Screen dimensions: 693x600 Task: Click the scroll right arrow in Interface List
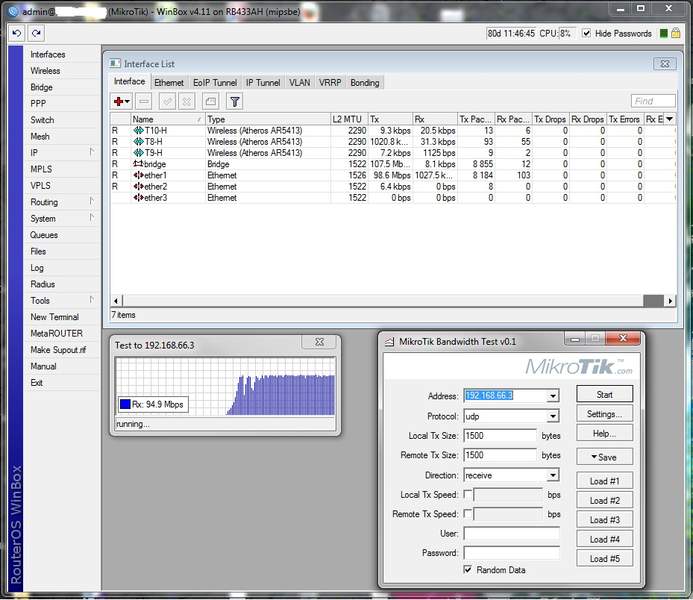pos(670,300)
